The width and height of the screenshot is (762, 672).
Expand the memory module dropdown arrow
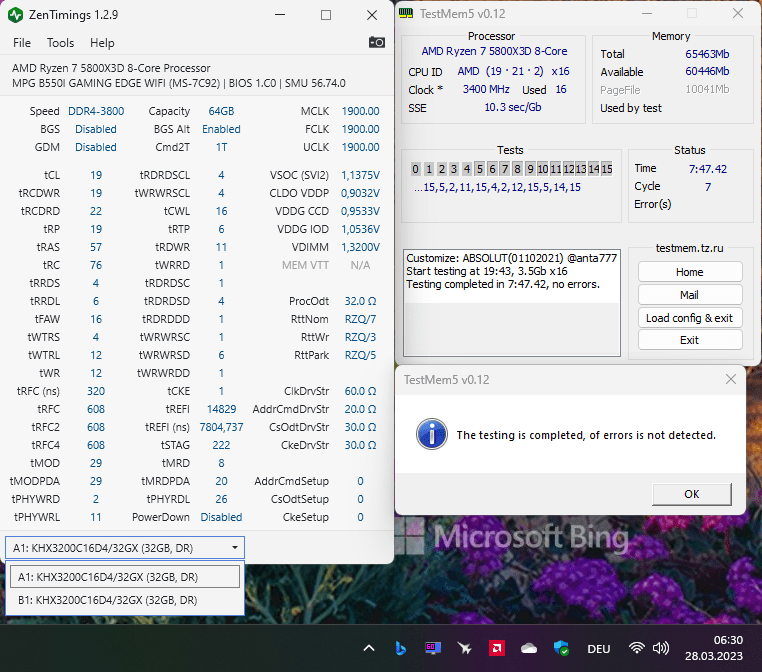coord(235,548)
